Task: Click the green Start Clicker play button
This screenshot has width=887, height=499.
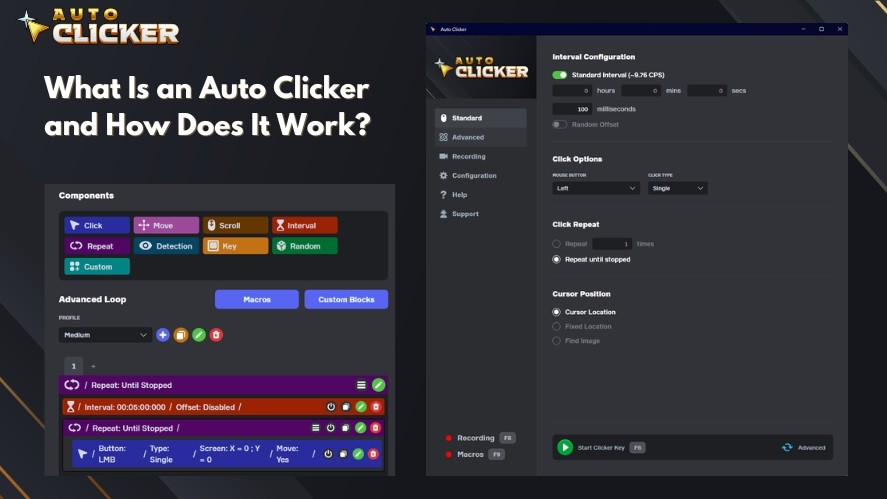Action: [565, 447]
